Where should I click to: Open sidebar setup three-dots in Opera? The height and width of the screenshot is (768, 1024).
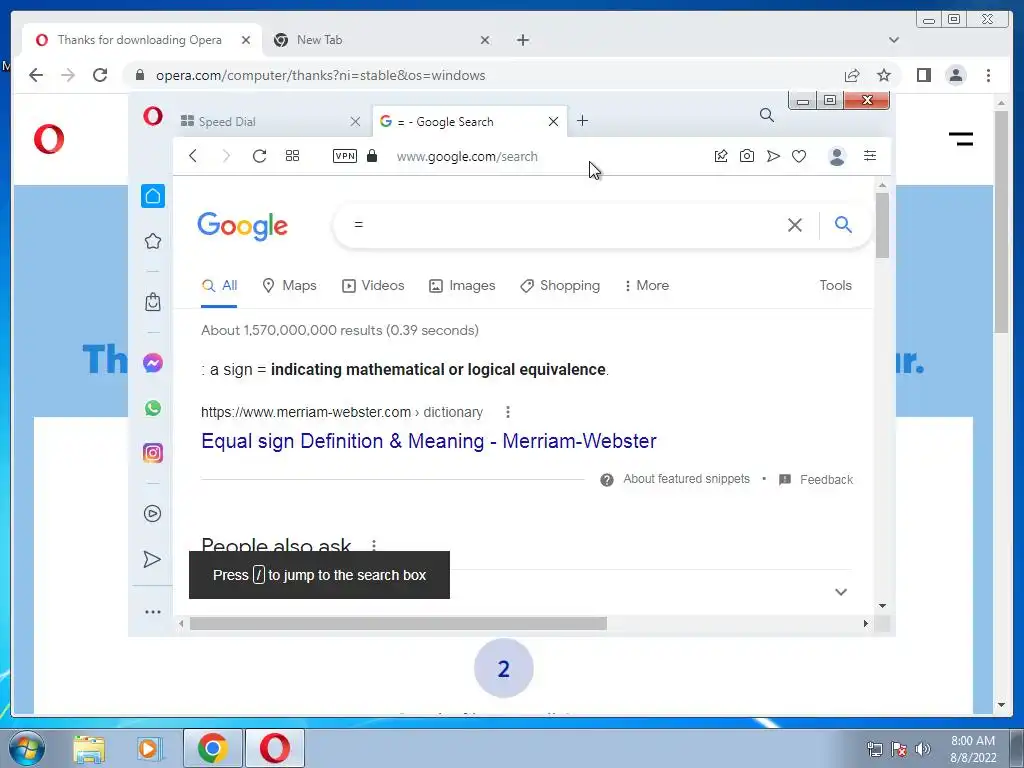coord(153,612)
